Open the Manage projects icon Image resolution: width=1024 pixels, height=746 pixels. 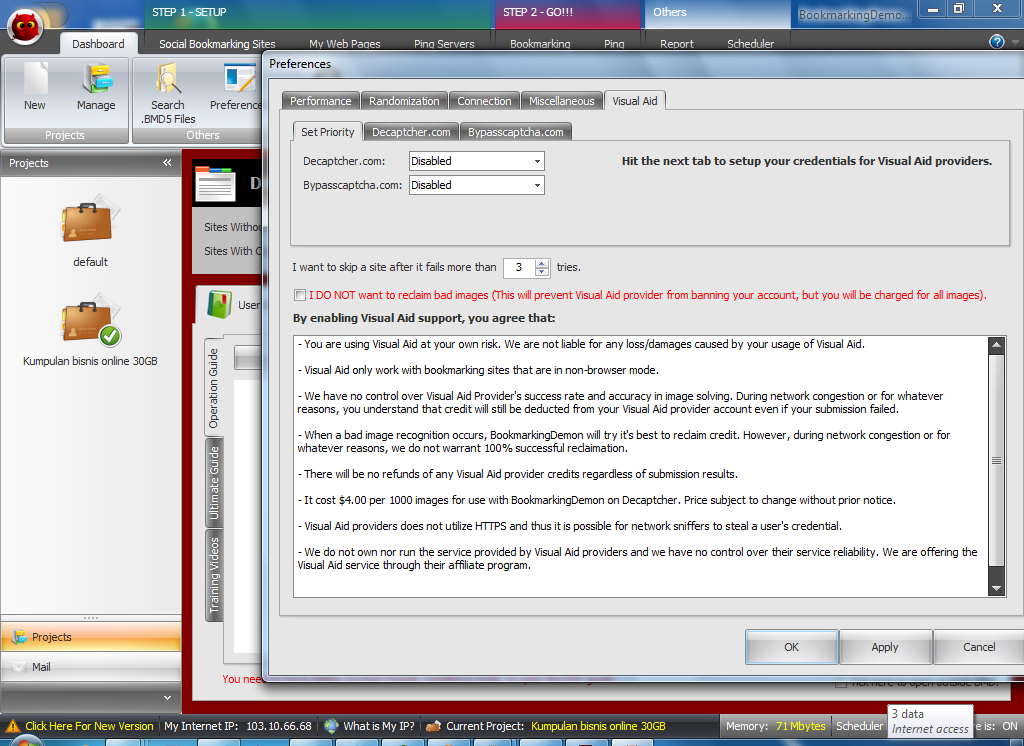96,88
